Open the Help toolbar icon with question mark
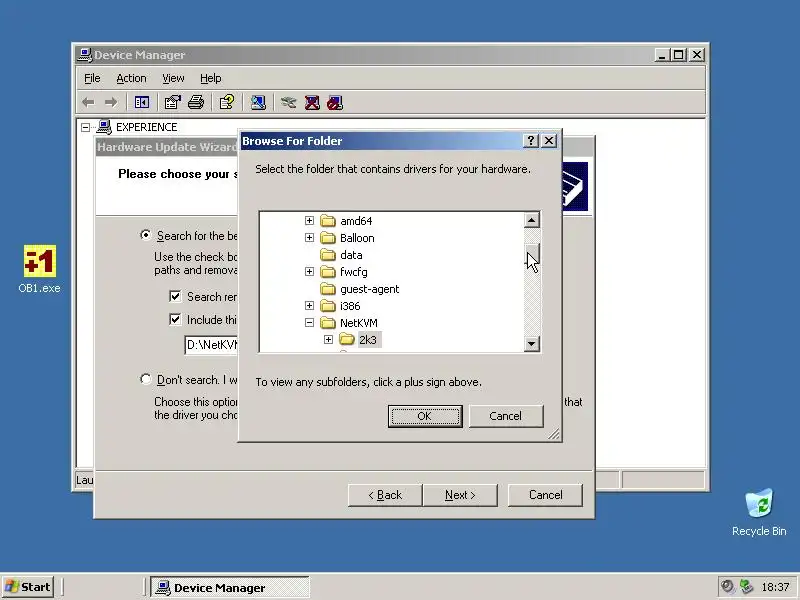The height and width of the screenshot is (600, 800). (227, 103)
